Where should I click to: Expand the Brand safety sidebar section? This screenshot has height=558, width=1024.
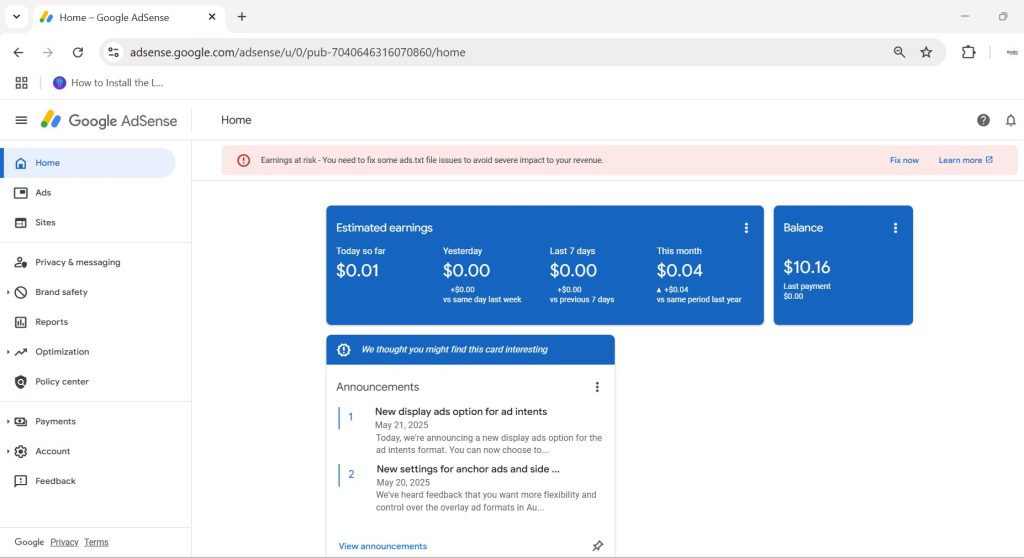click(8, 292)
